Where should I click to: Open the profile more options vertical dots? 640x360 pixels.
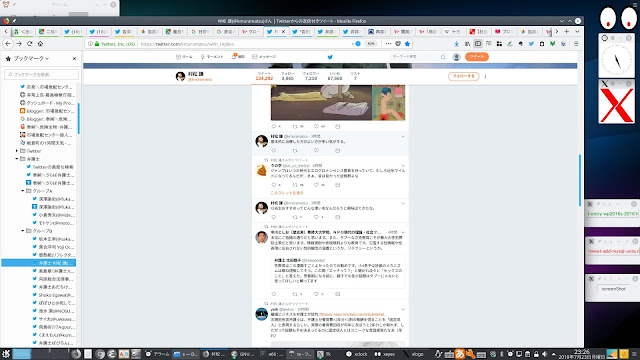coord(485,76)
